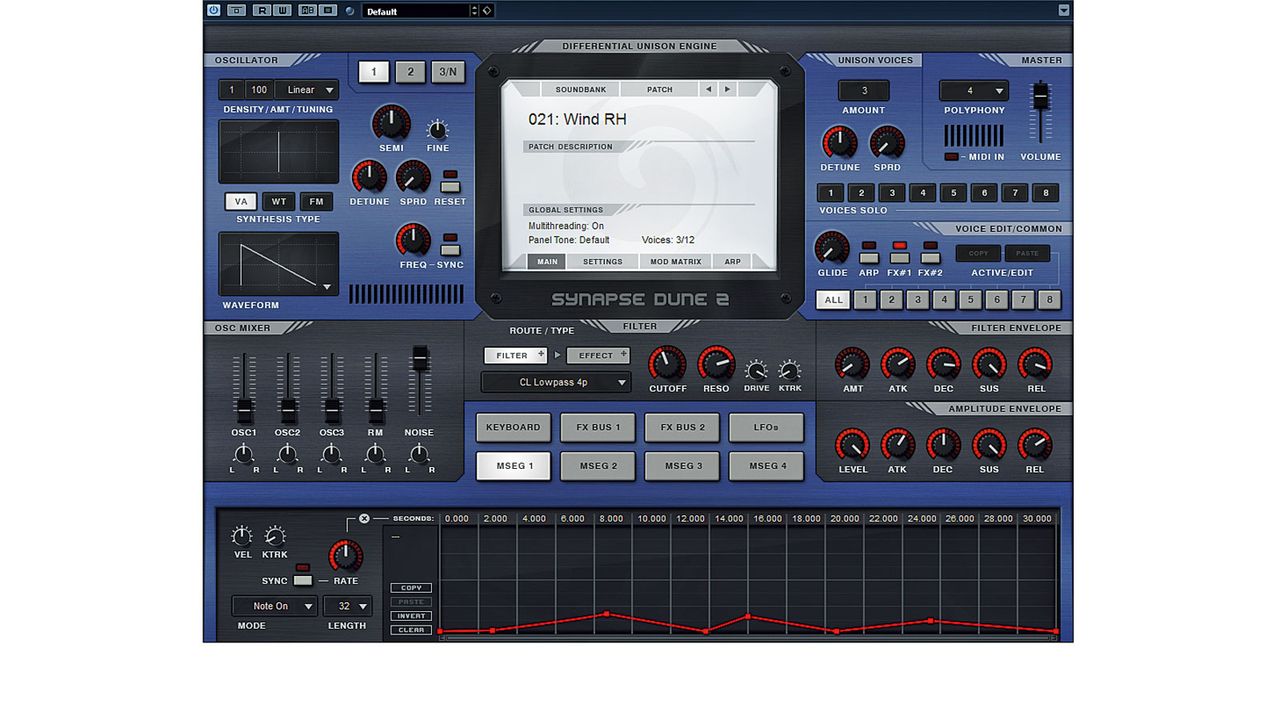
Task: Select the 3/N oscillator tab
Action: coord(448,72)
